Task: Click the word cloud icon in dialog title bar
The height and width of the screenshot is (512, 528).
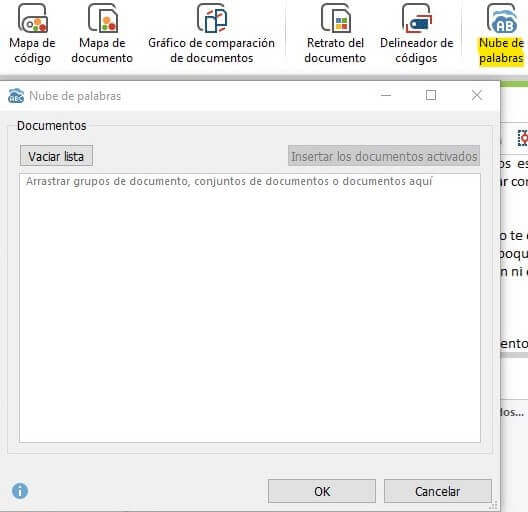Action: (16, 96)
